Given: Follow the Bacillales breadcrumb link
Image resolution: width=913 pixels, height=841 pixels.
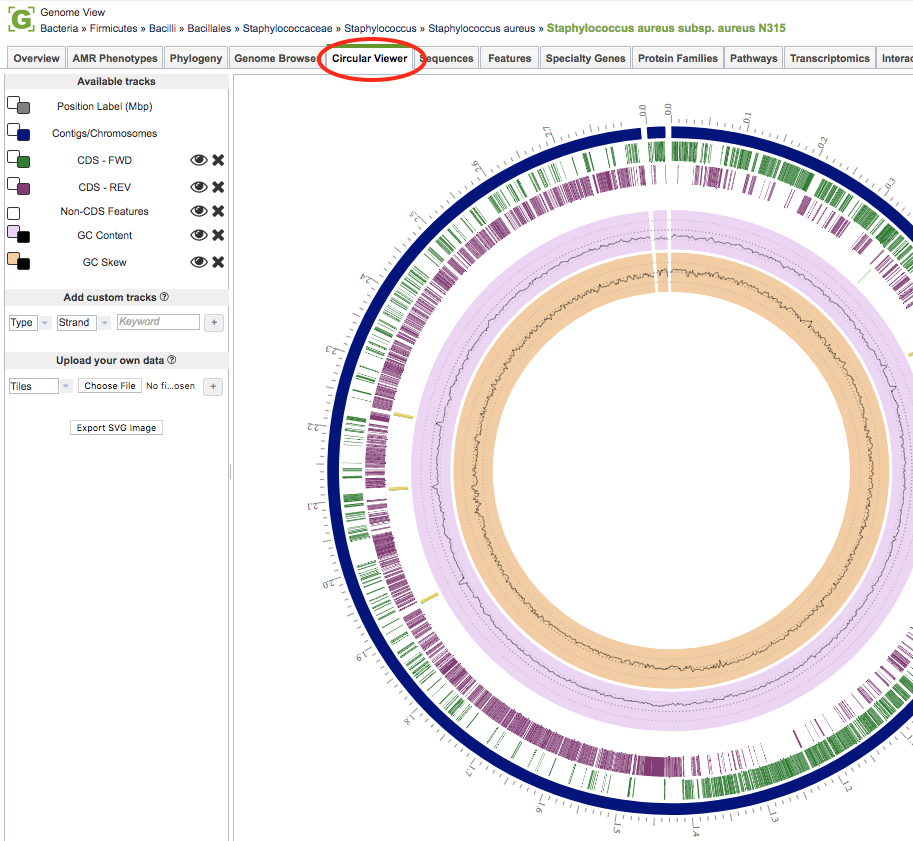Looking at the screenshot, I should (x=209, y=29).
